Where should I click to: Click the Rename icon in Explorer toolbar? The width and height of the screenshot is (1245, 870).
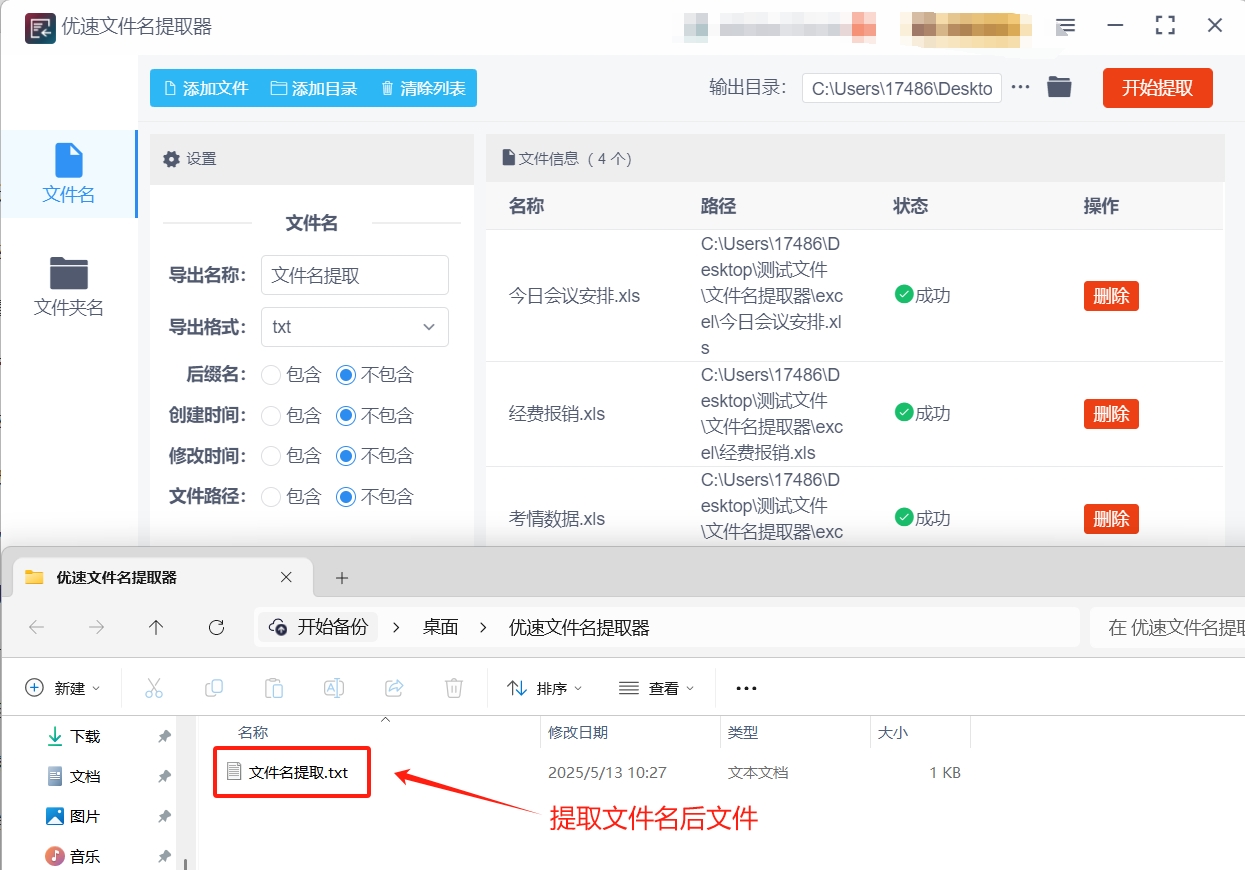(334, 688)
